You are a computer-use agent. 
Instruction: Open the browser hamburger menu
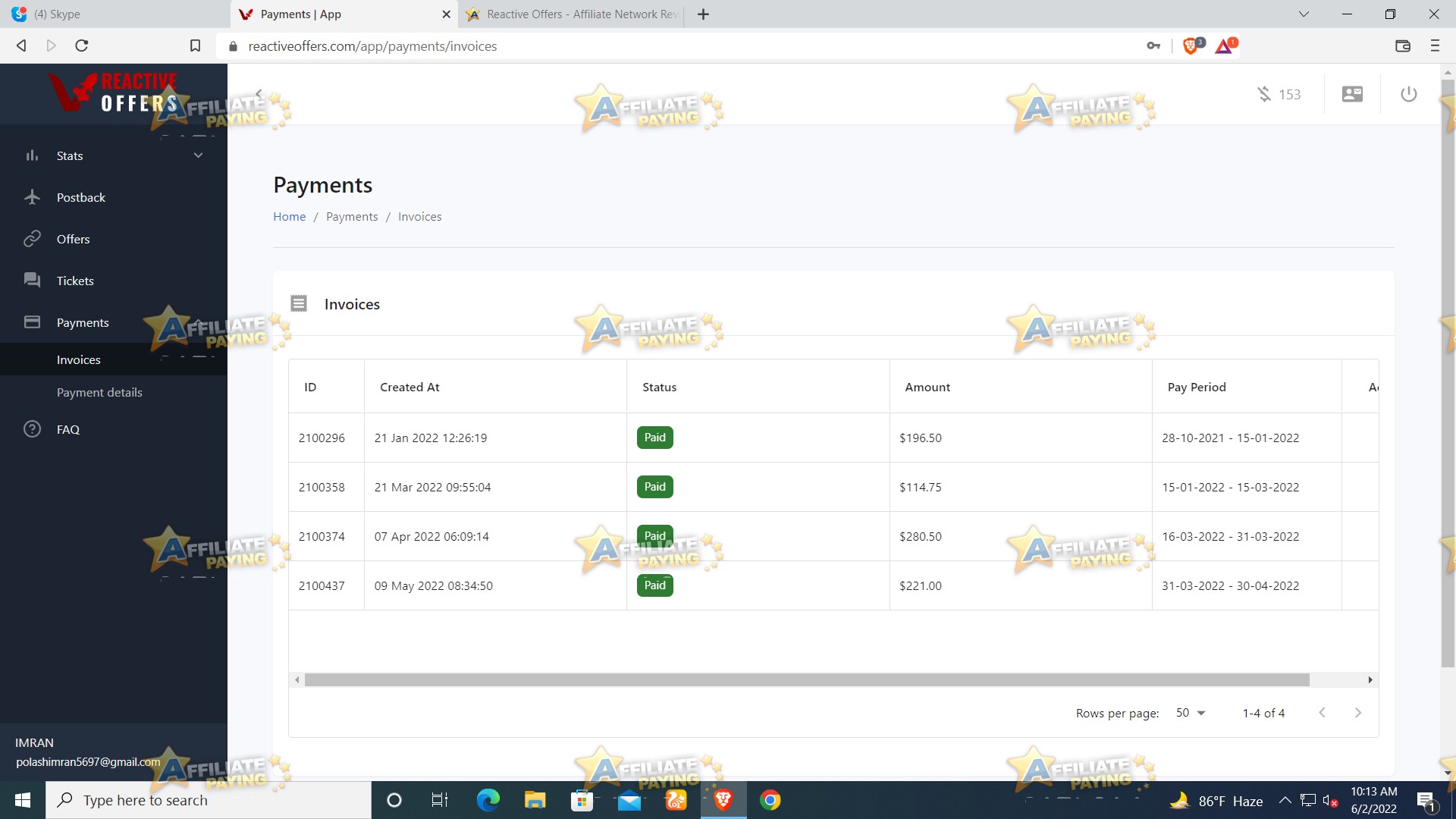coord(1435,45)
